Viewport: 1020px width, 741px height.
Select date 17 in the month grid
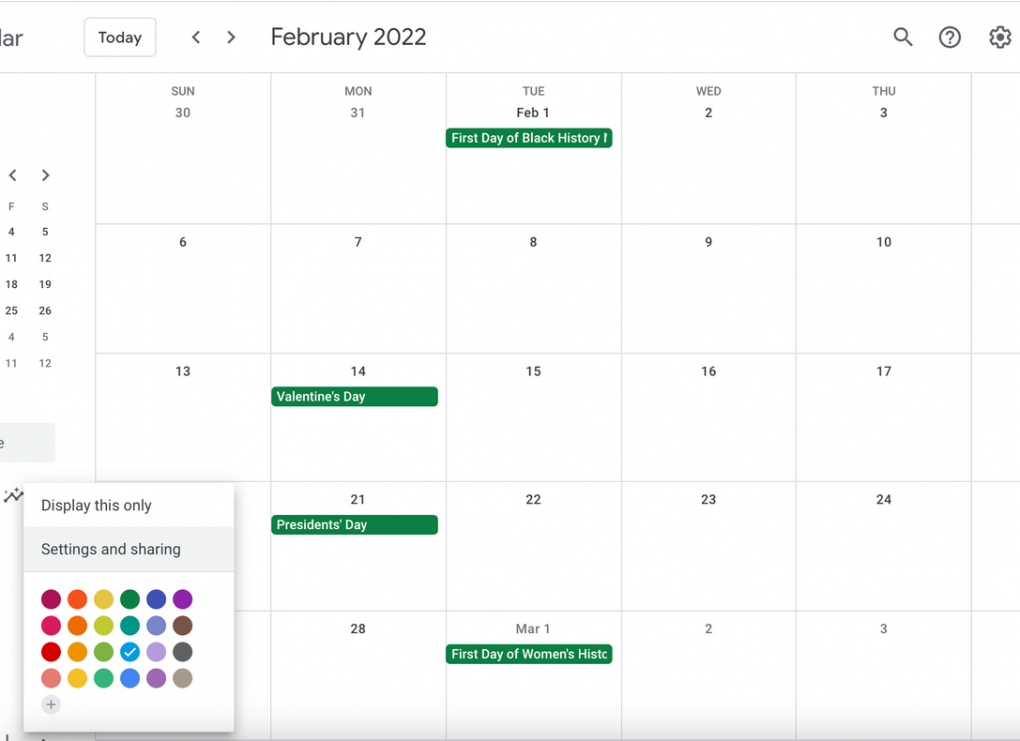pyautogui.click(x=883, y=371)
